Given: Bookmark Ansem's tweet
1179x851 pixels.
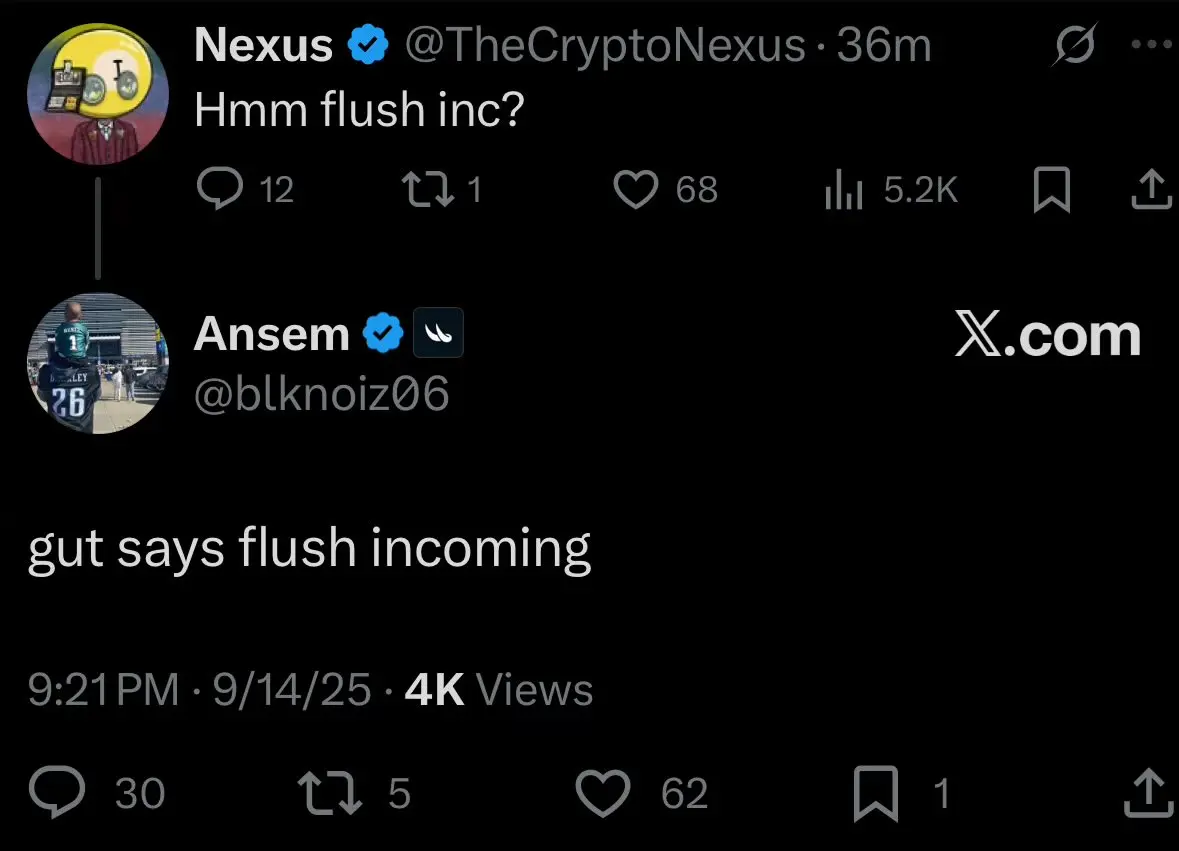Looking at the screenshot, I should click(x=876, y=793).
